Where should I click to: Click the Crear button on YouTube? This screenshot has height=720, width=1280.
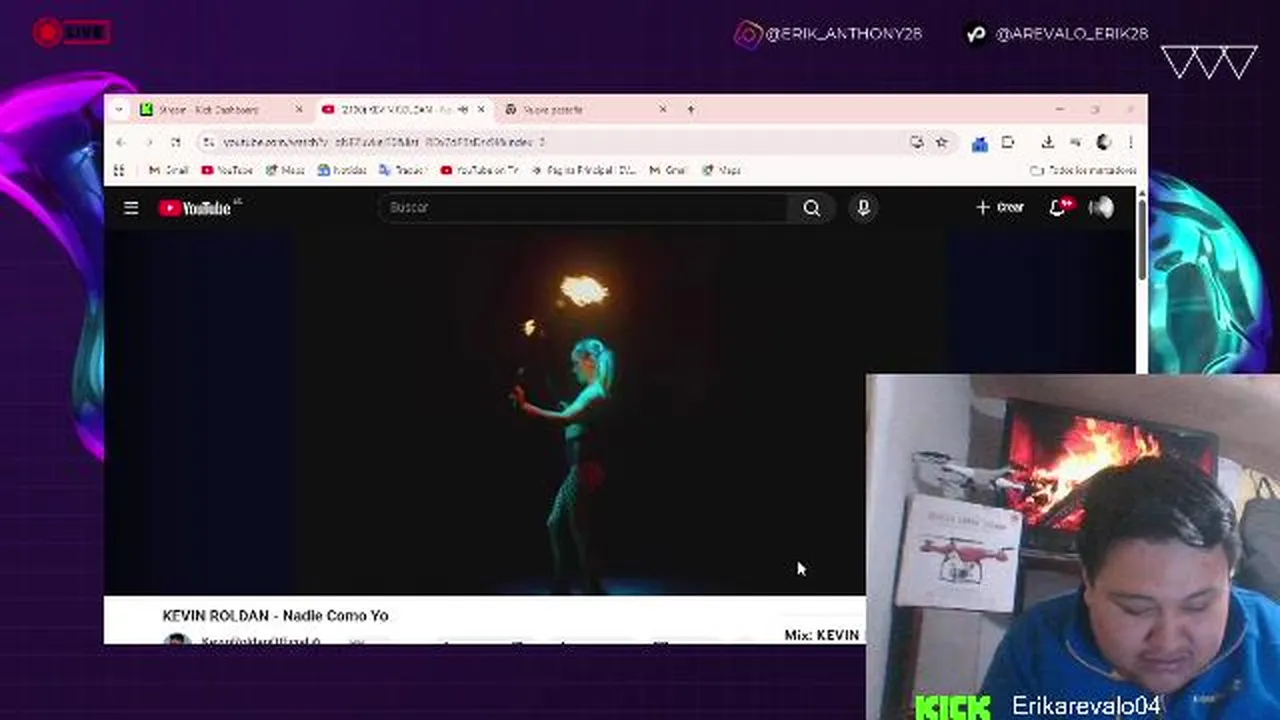(x=1000, y=207)
